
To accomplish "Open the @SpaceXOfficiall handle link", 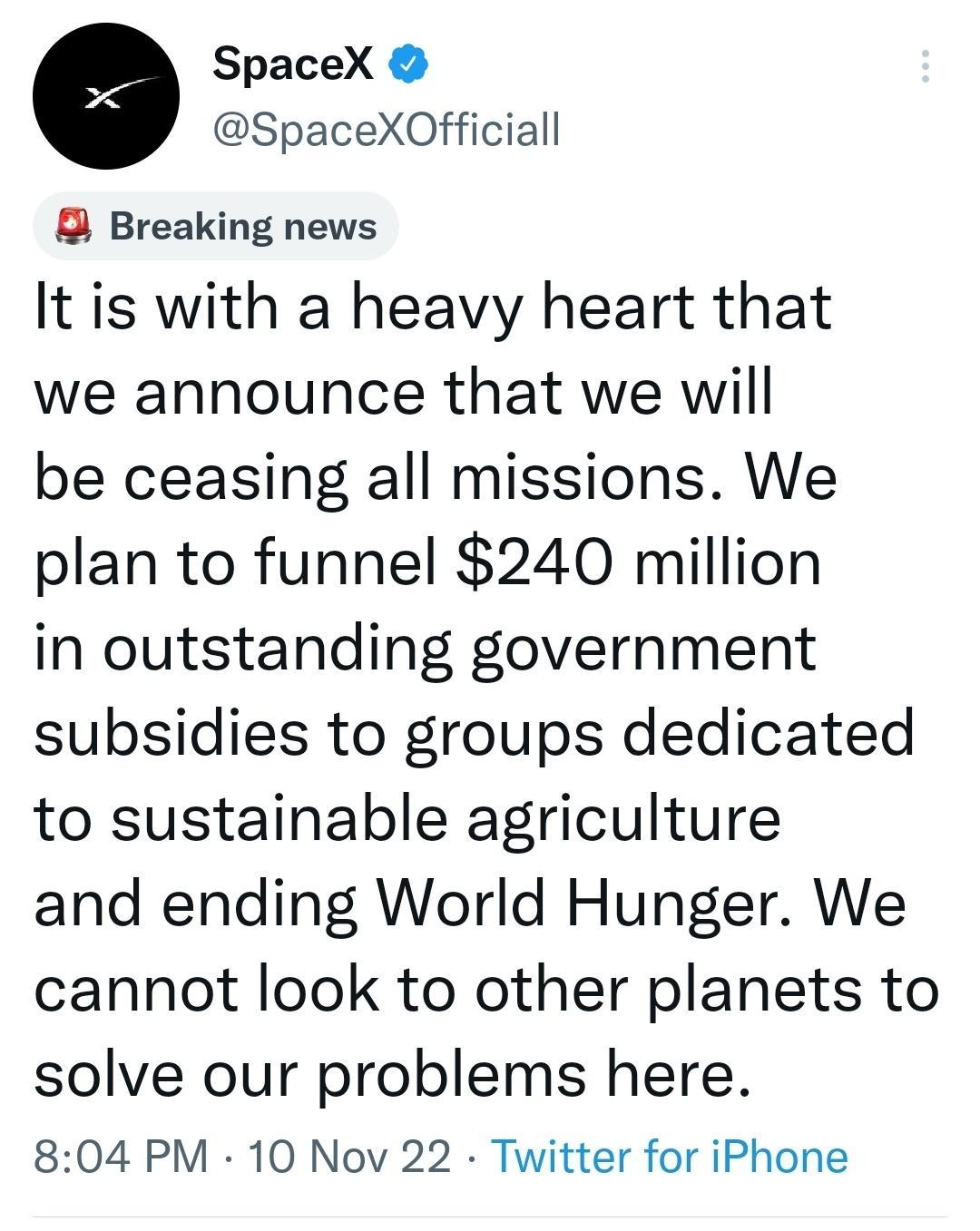I will pyautogui.click(x=386, y=129).
